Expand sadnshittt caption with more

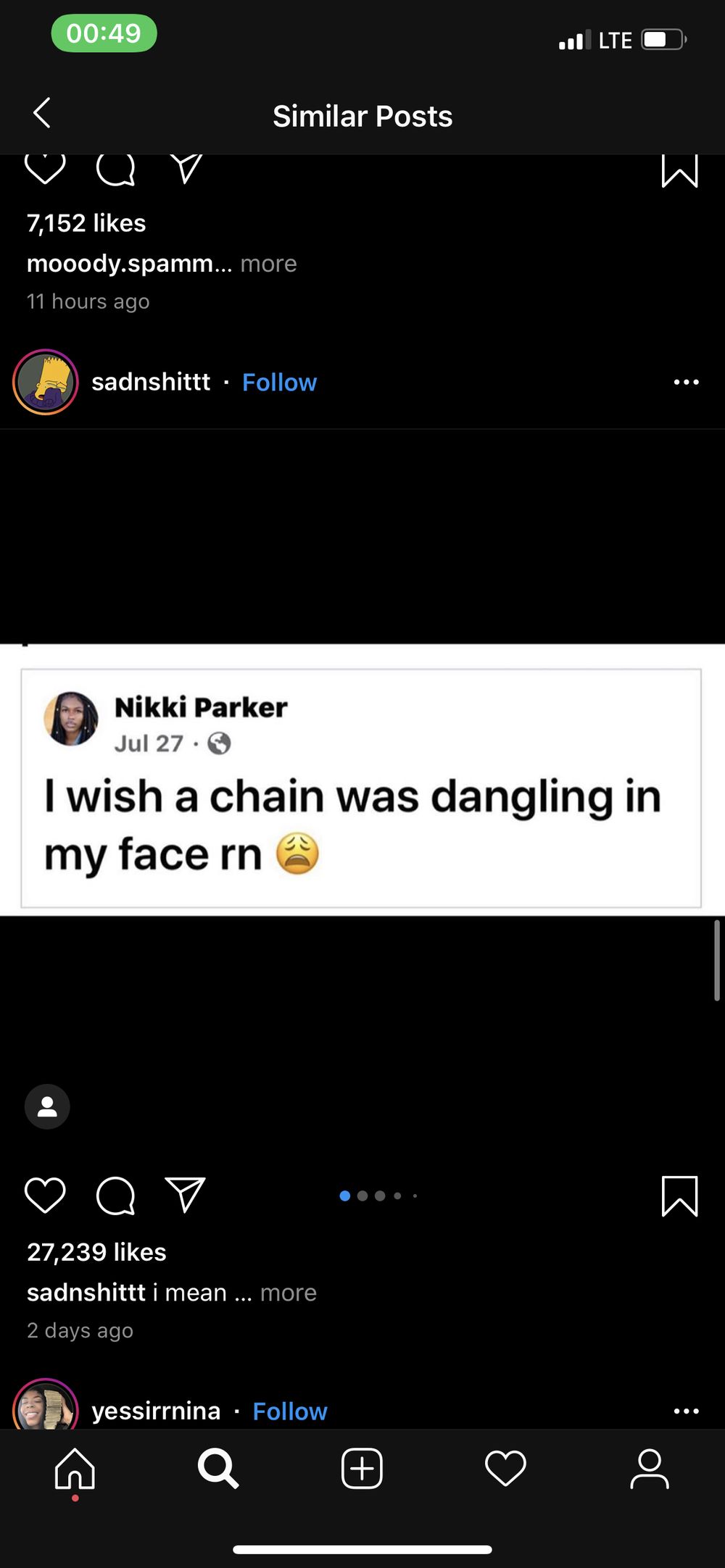point(288,1292)
